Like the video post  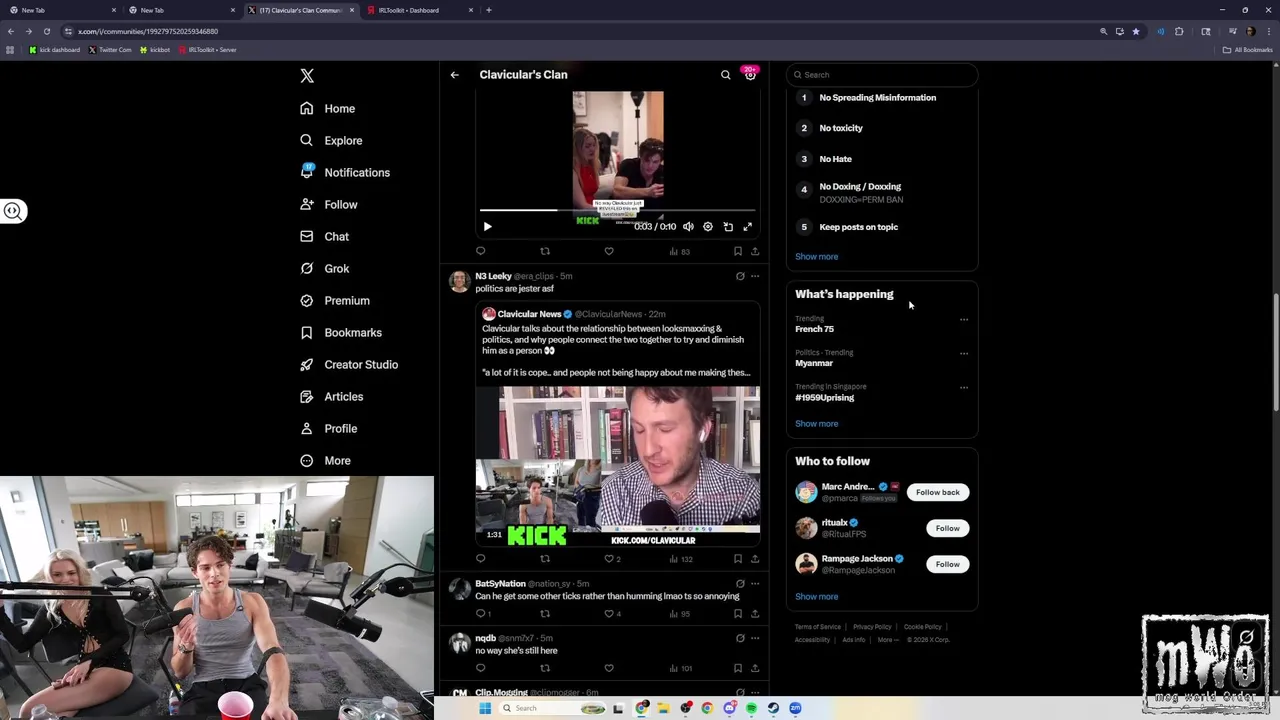609,251
